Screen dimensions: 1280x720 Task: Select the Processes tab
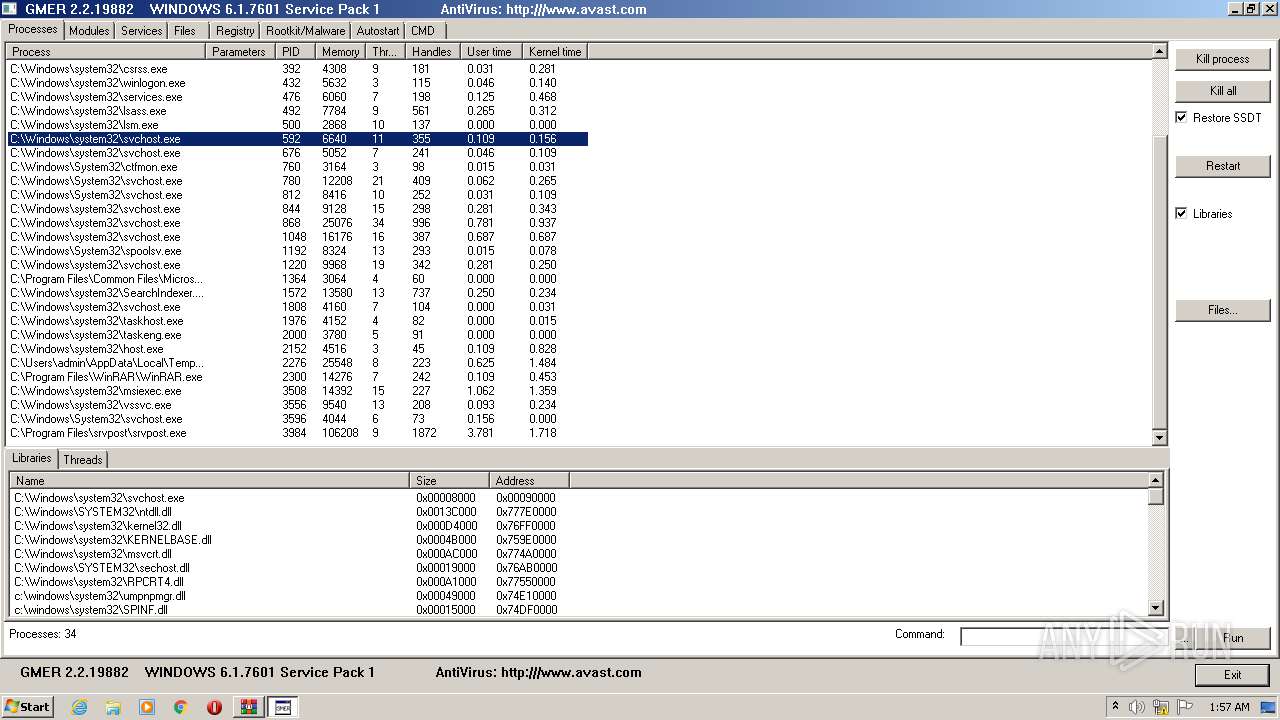(33, 29)
